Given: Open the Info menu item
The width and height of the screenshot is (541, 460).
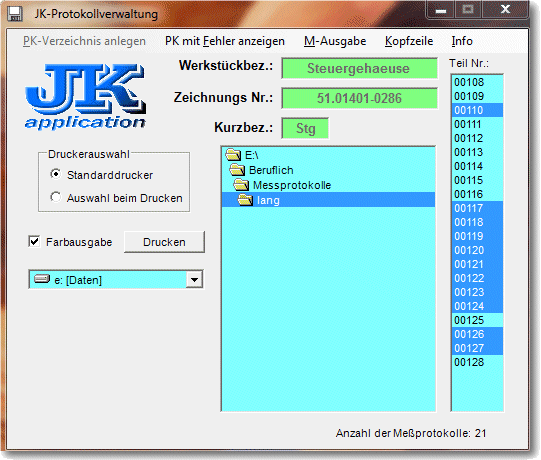Looking at the screenshot, I should pos(462,41).
